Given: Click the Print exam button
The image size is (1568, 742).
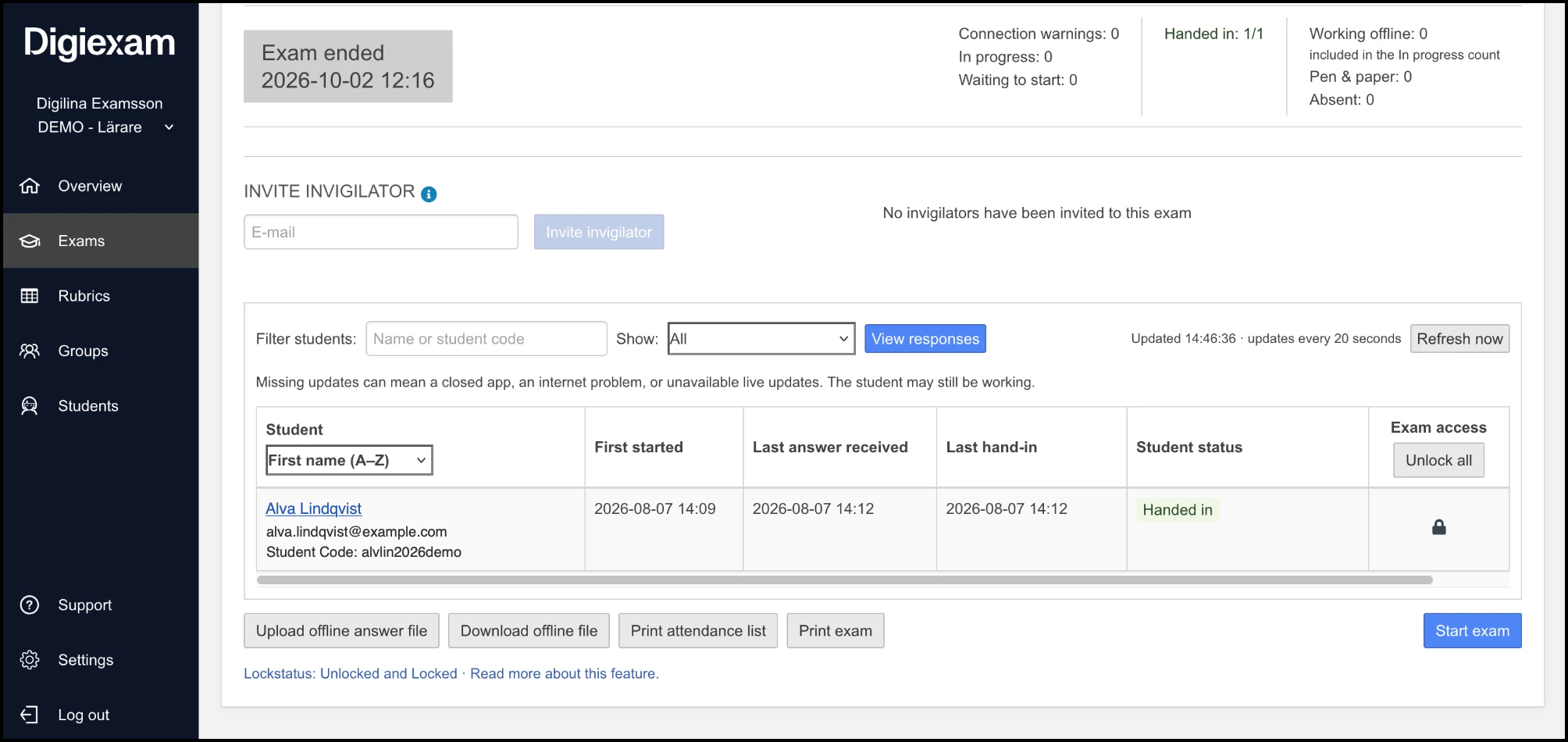Looking at the screenshot, I should [836, 630].
